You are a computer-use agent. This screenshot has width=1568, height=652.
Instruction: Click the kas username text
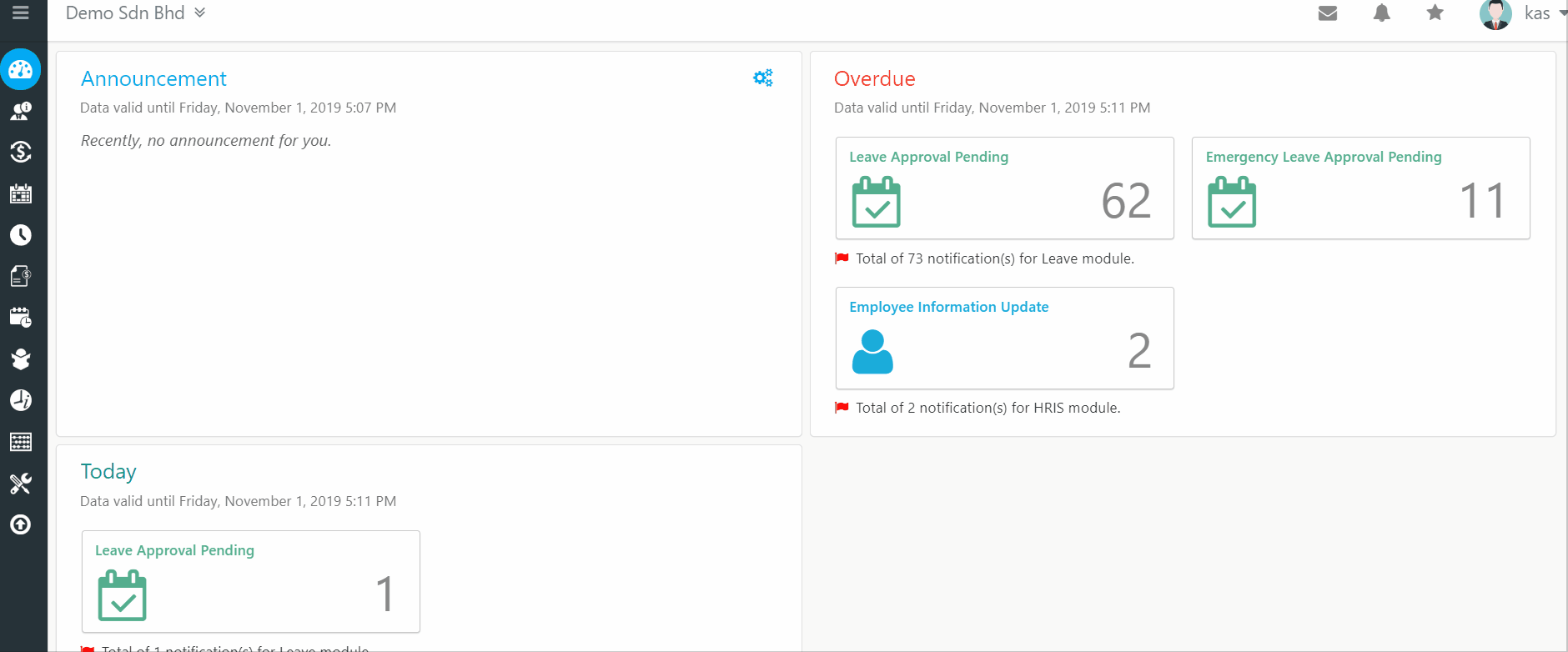pyautogui.click(x=1537, y=13)
